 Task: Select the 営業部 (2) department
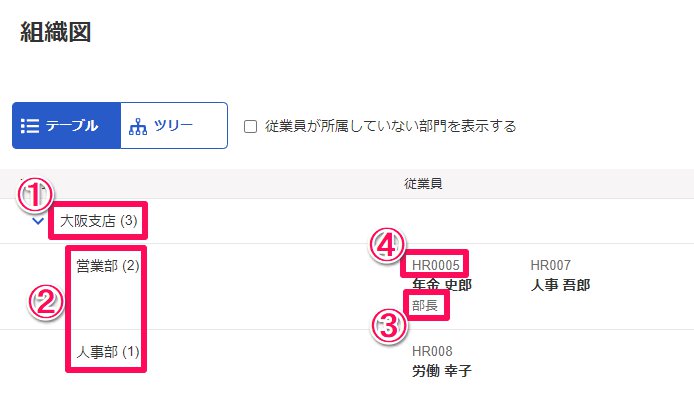[x=108, y=266]
